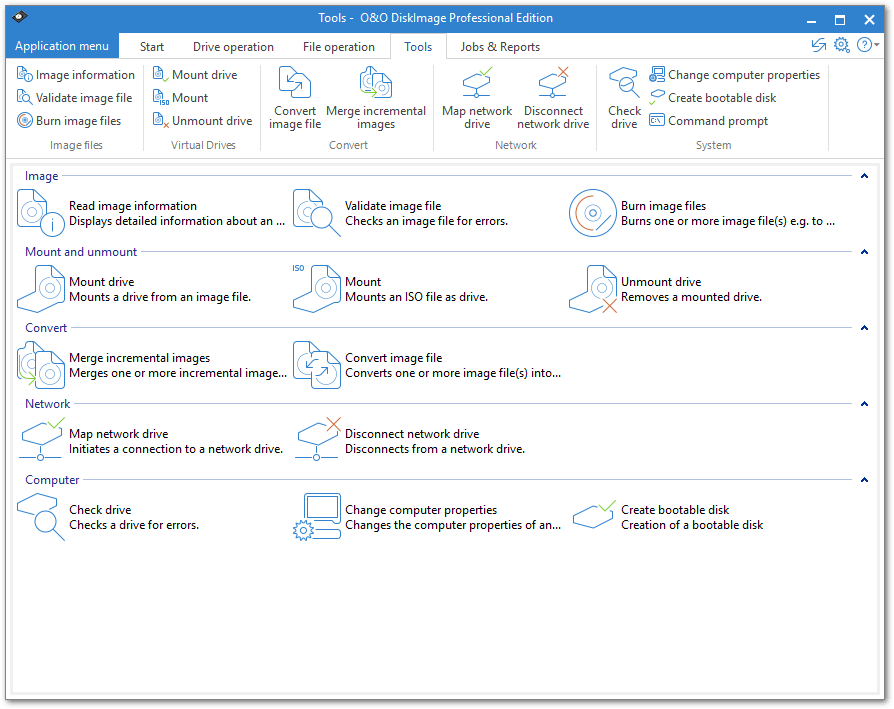The width and height of the screenshot is (894, 709).
Task: Click 'Removes a mounted drive.' description
Action: (692, 297)
